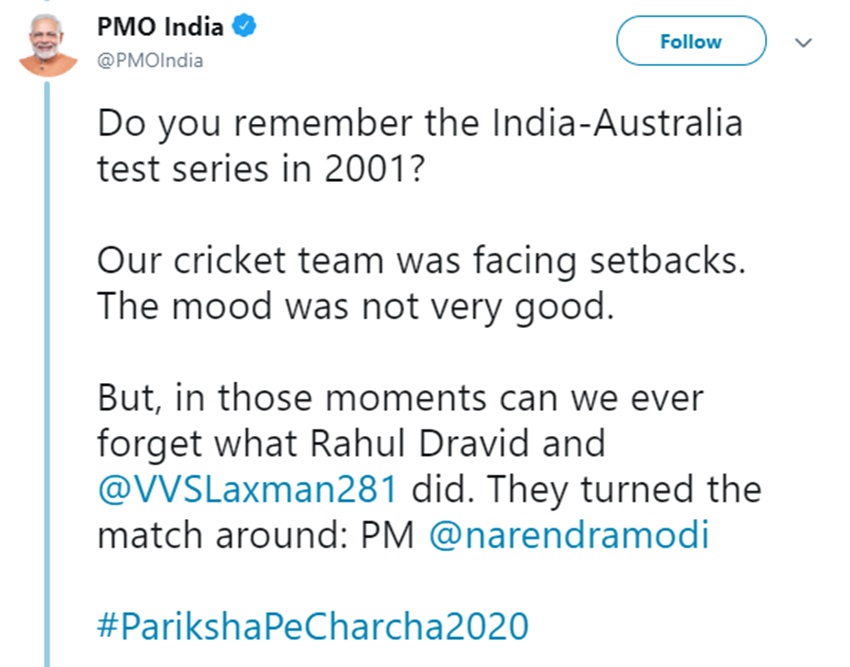Click the PMO India profile avatar
The height and width of the screenshot is (667, 850).
(x=46, y=46)
